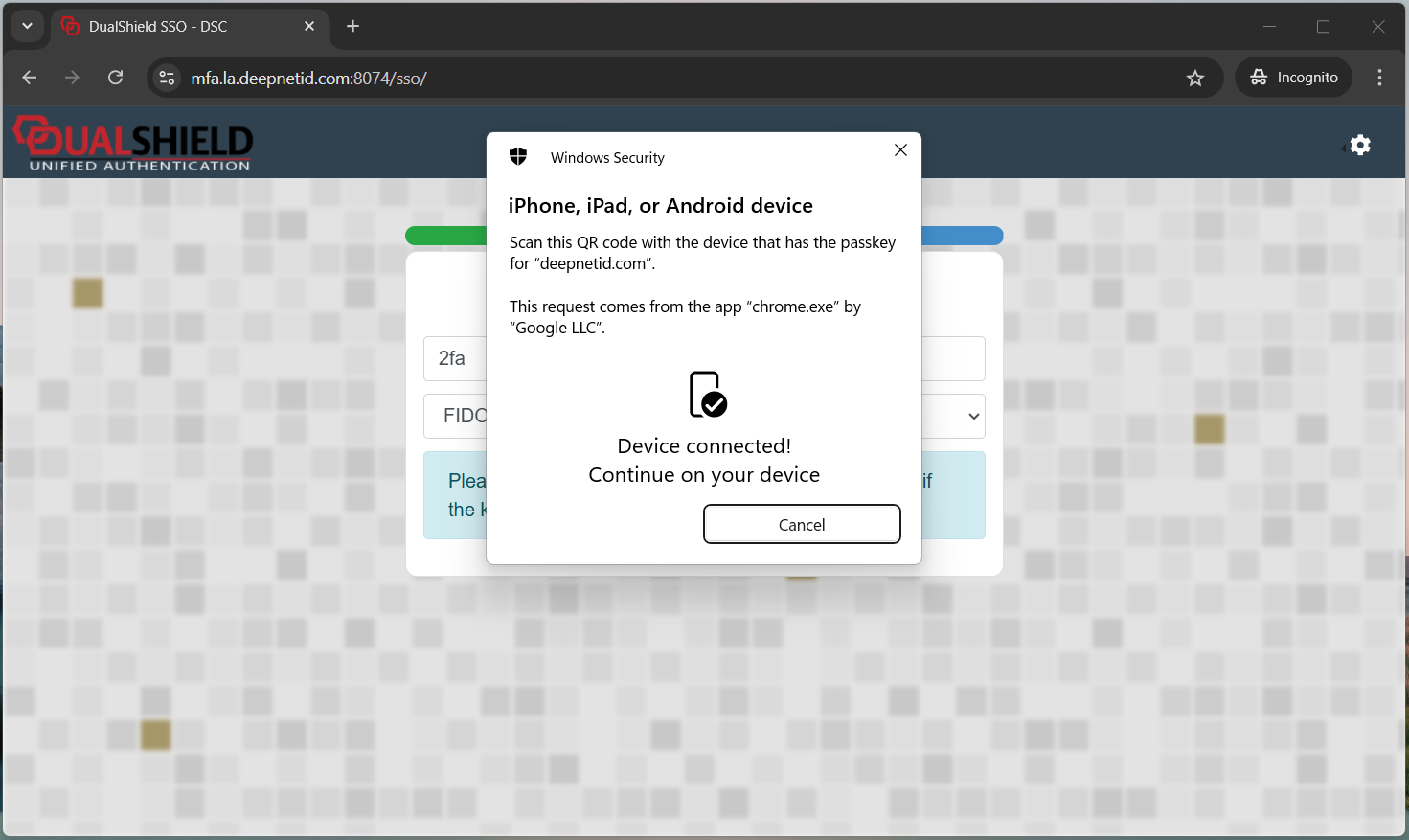Click the Incognito profile indicator

point(1293,78)
